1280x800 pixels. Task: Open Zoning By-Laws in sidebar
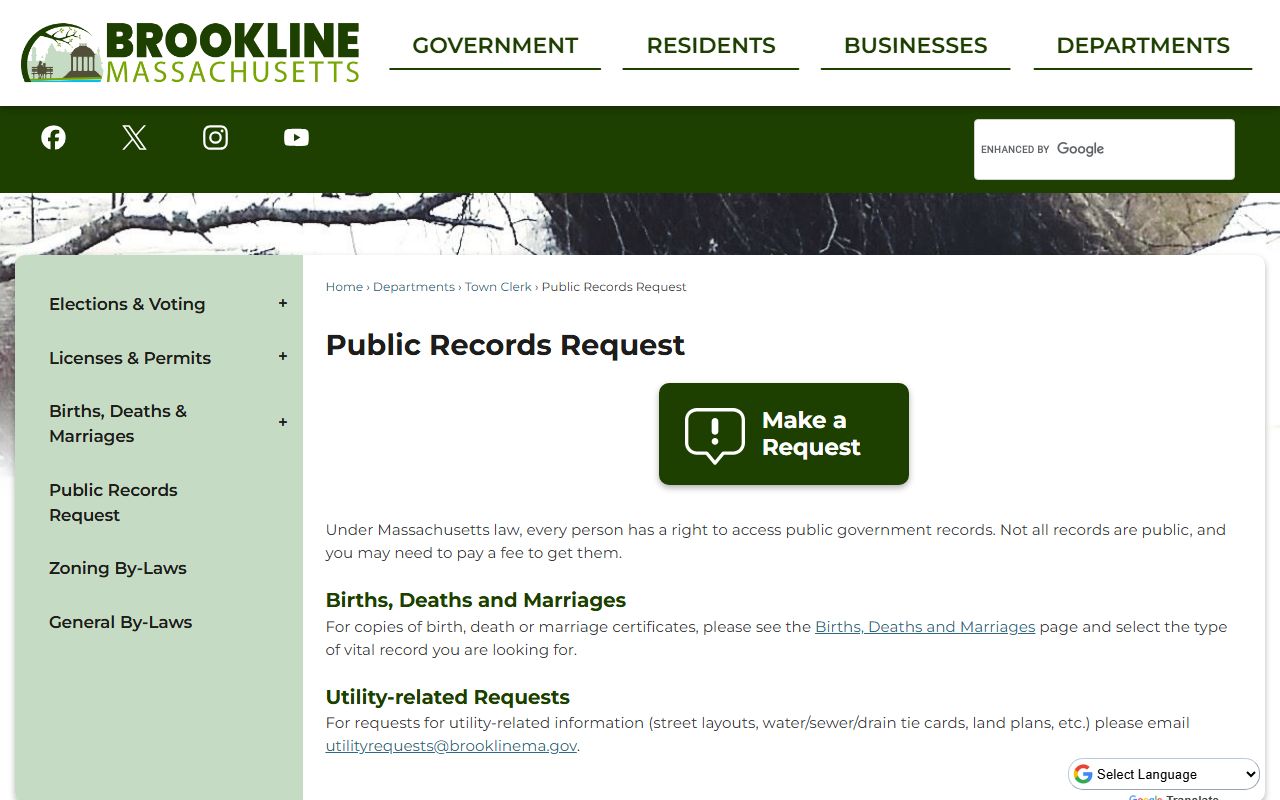[118, 568]
